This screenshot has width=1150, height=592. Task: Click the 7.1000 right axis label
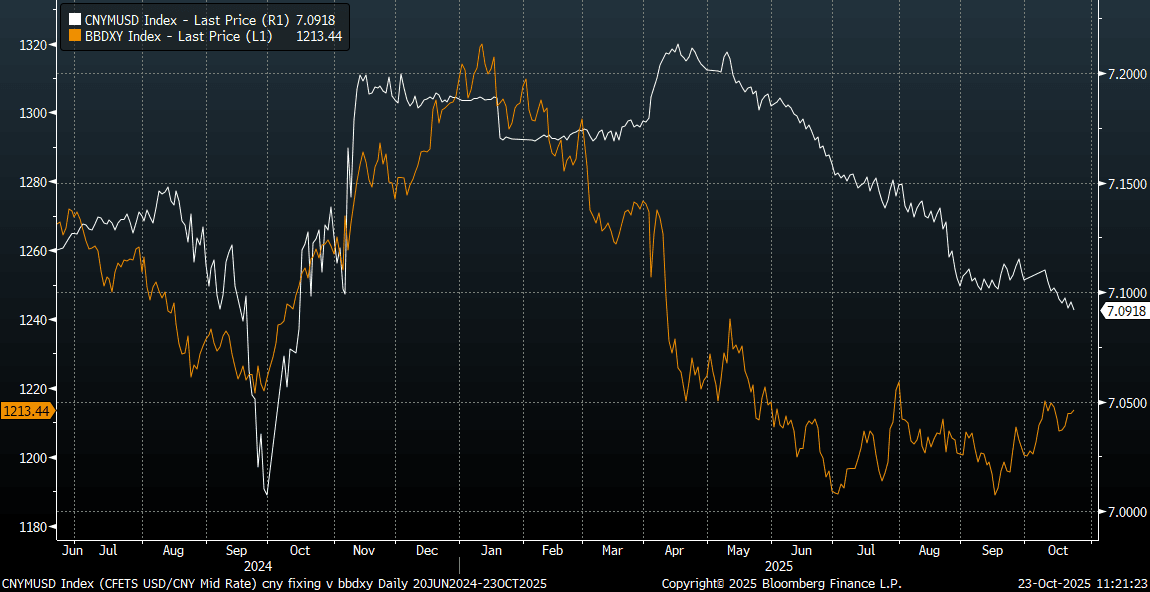(1126, 293)
